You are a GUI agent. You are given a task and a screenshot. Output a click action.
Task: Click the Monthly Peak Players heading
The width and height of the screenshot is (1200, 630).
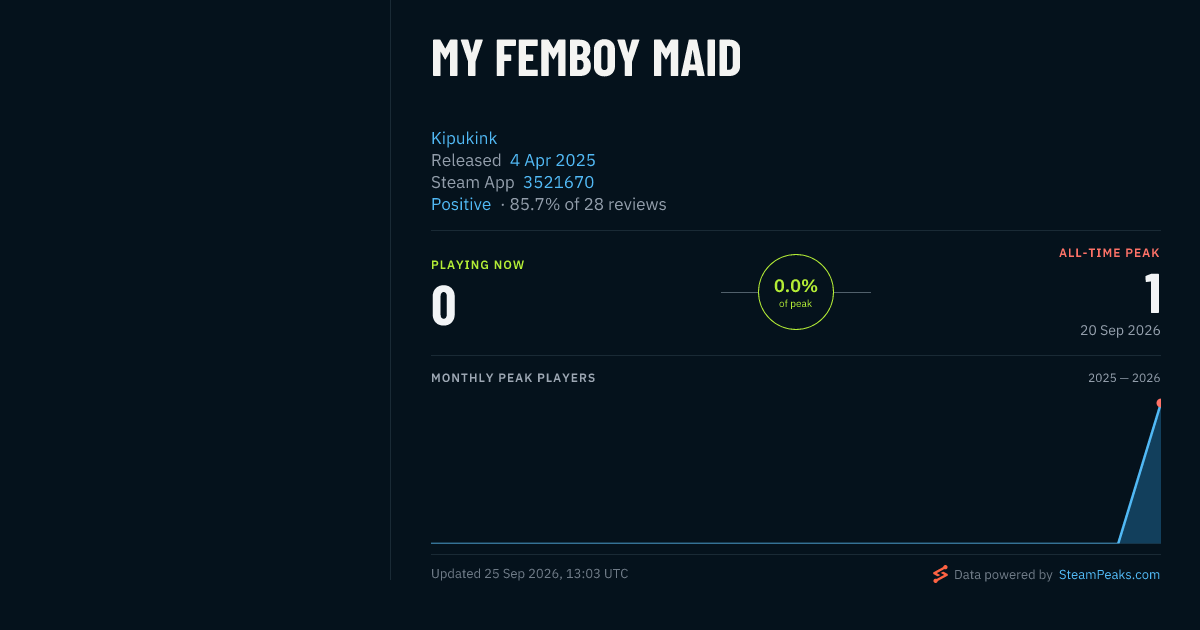513,378
